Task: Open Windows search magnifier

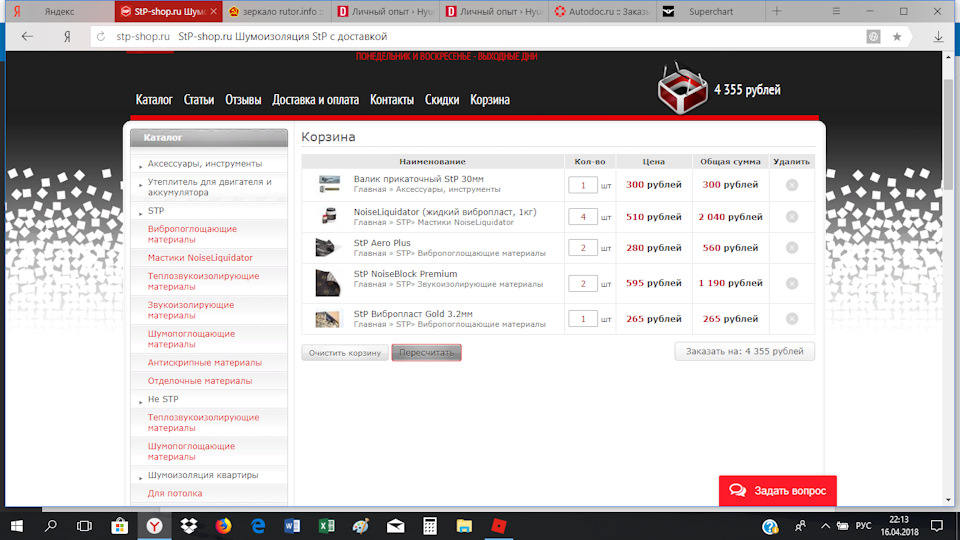Action: pos(51,526)
